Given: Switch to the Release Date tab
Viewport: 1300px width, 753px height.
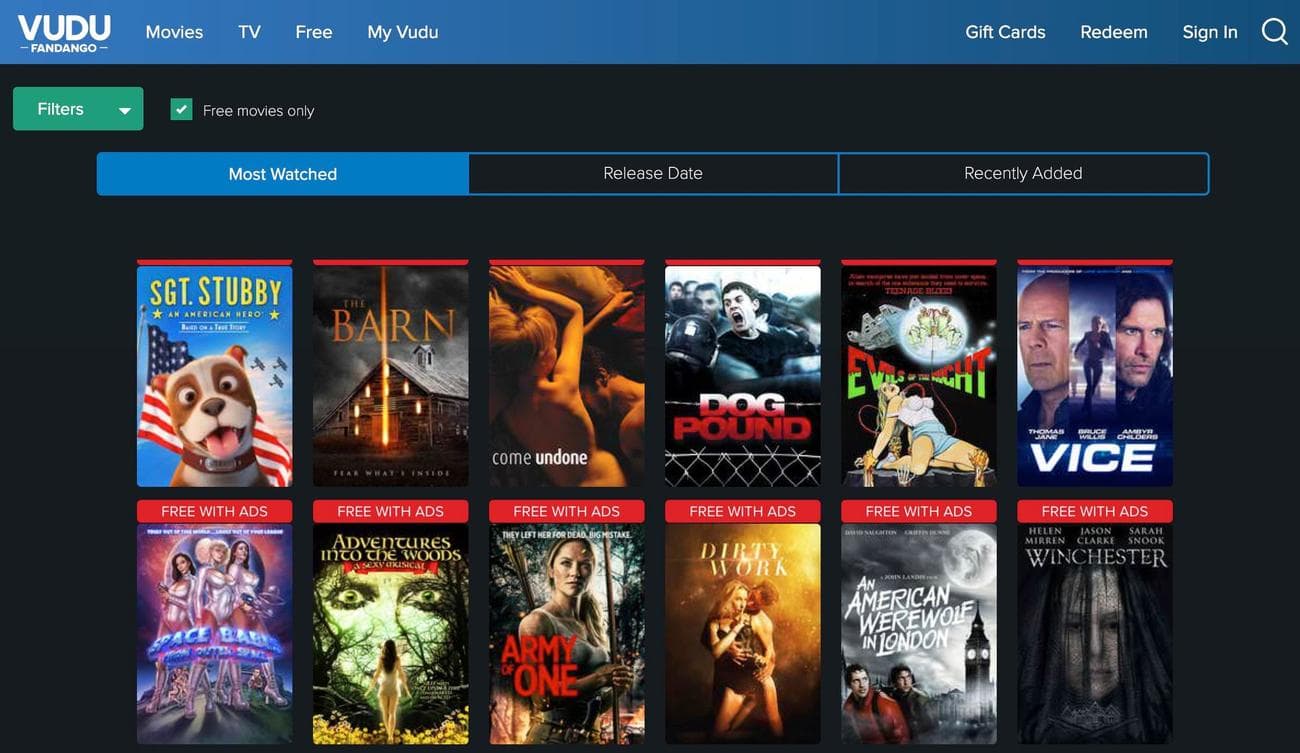Looking at the screenshot, I should click(653, 174).
